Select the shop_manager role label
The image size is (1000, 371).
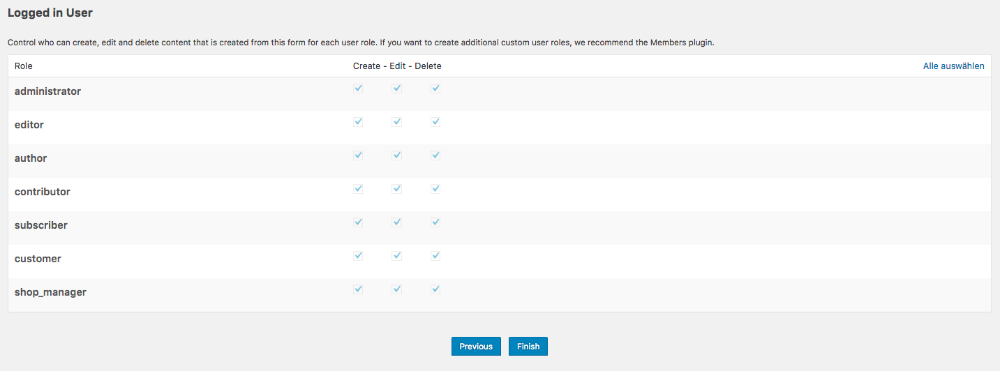50,293
